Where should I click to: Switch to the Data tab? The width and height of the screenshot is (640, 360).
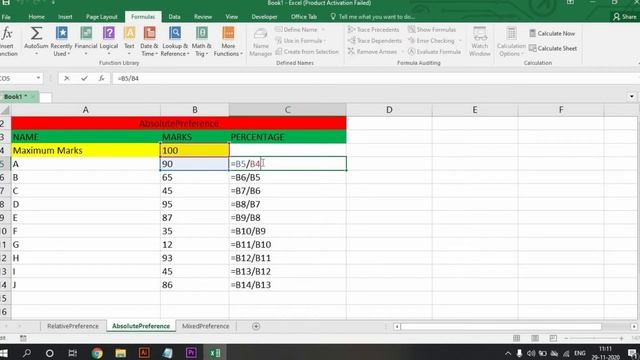pos(174,17)
